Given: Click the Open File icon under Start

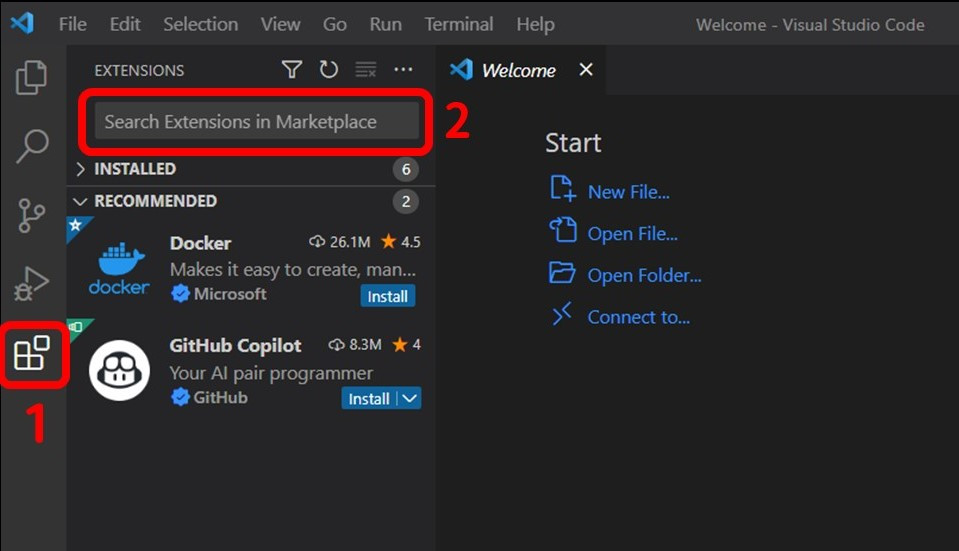Looking at the screenshot, I should [x=563, y=230].
